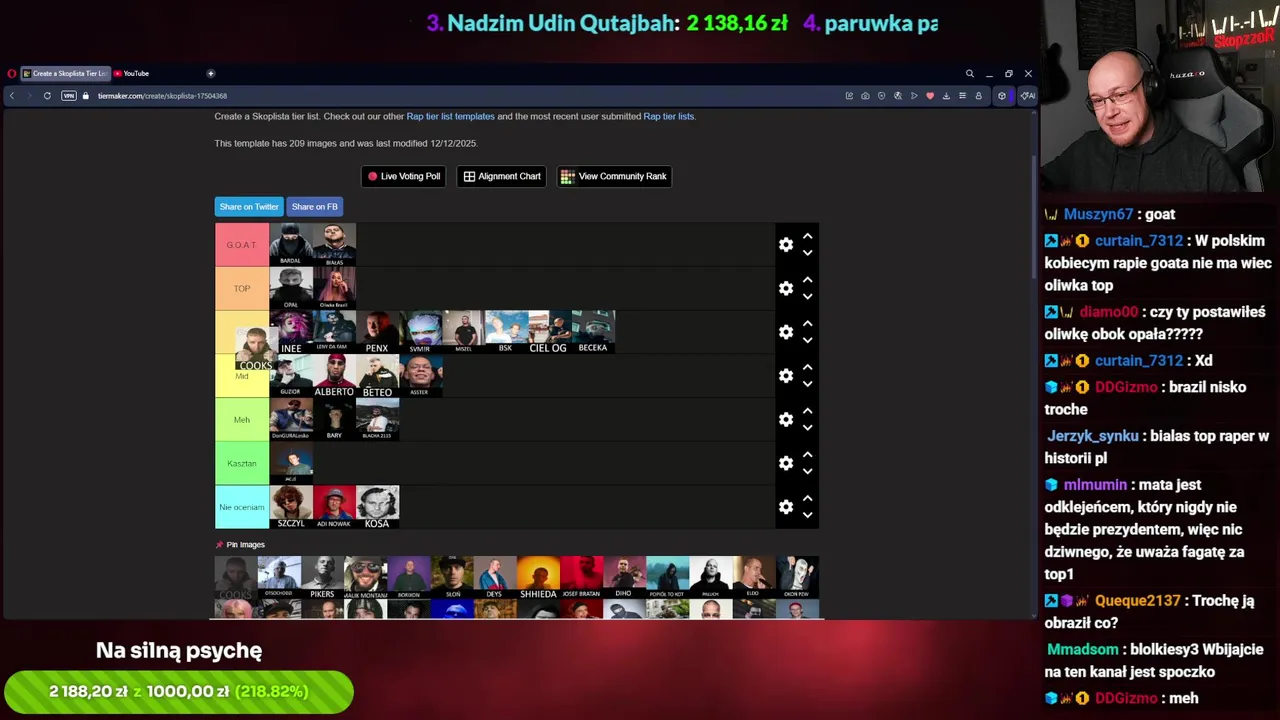Move the INEE row up
Image resolution: width=1280 pixels, height=720 pixels.
click(x=807, y=323)
